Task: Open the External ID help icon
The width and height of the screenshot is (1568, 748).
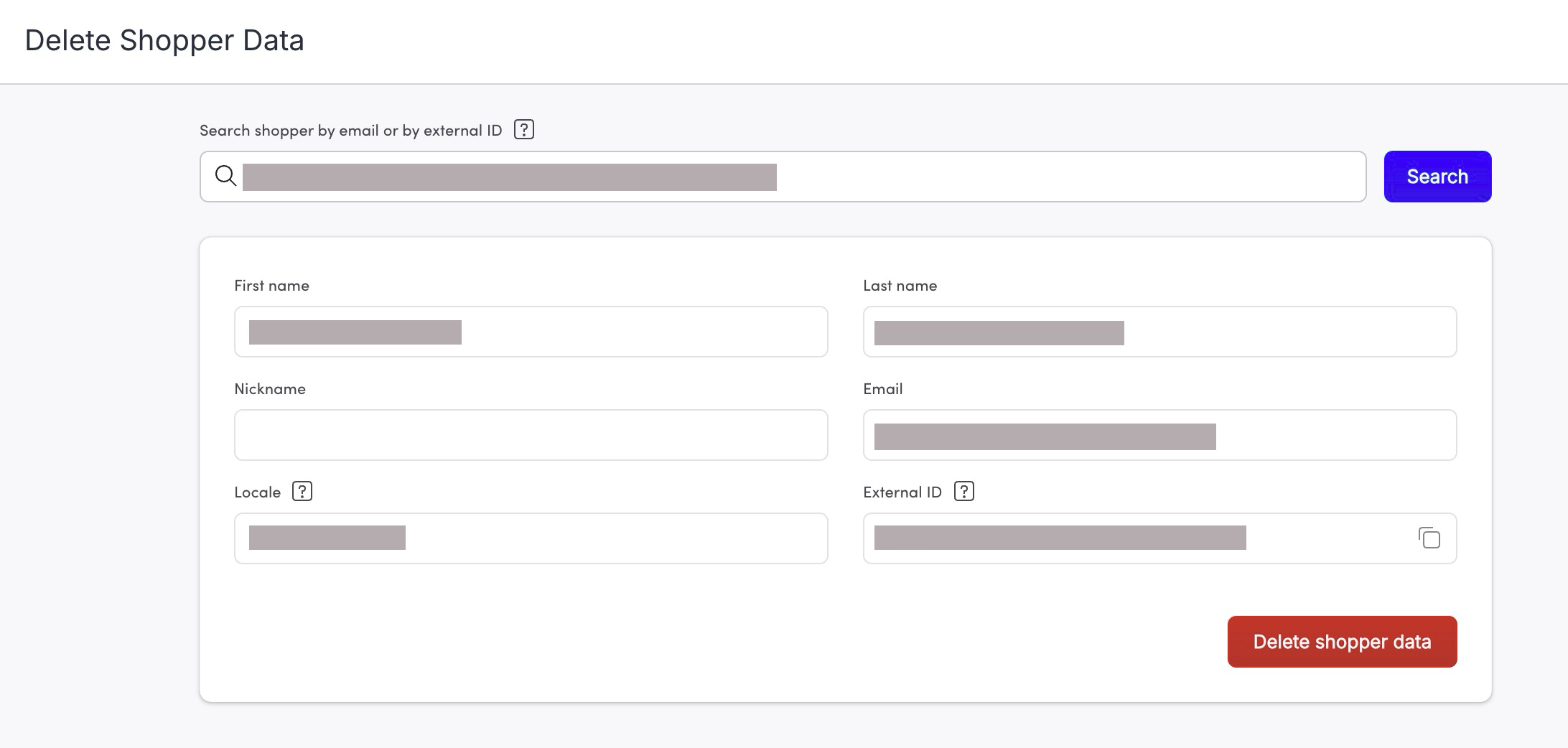Action: (x=963, y=492)
